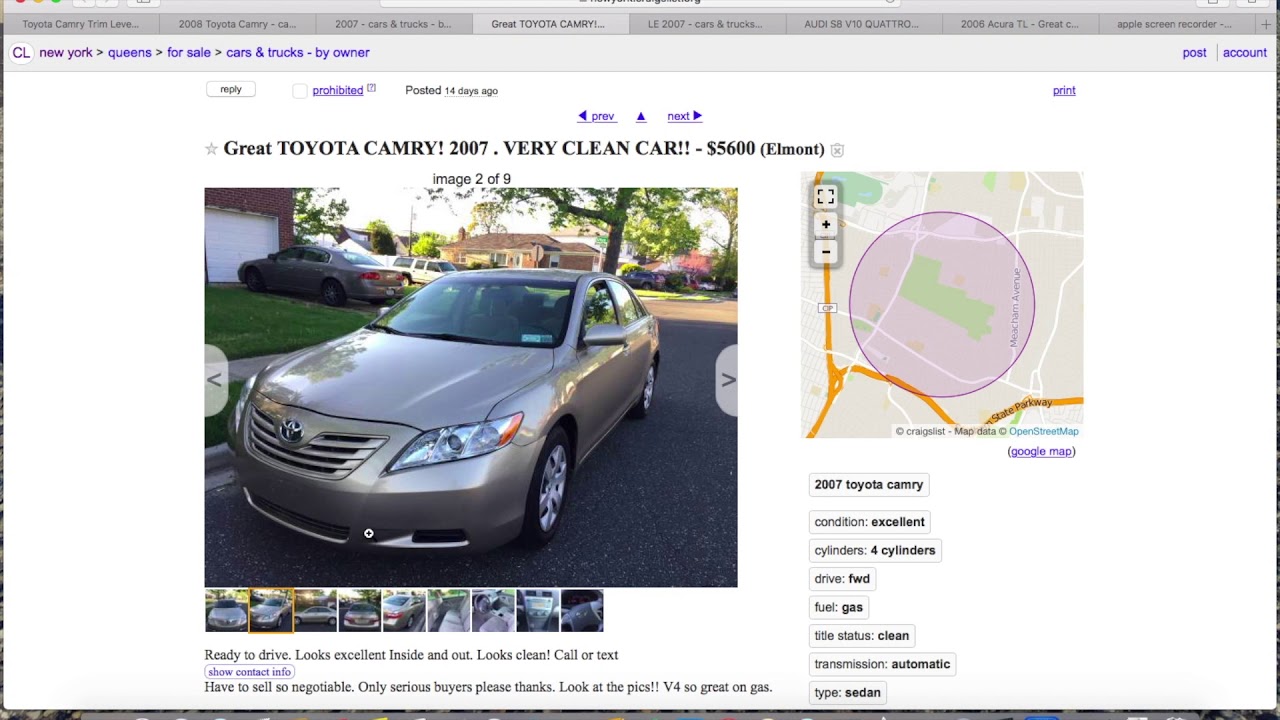Check the prohibited flag checkbox

pyautogui.click(x=300, y=91)
